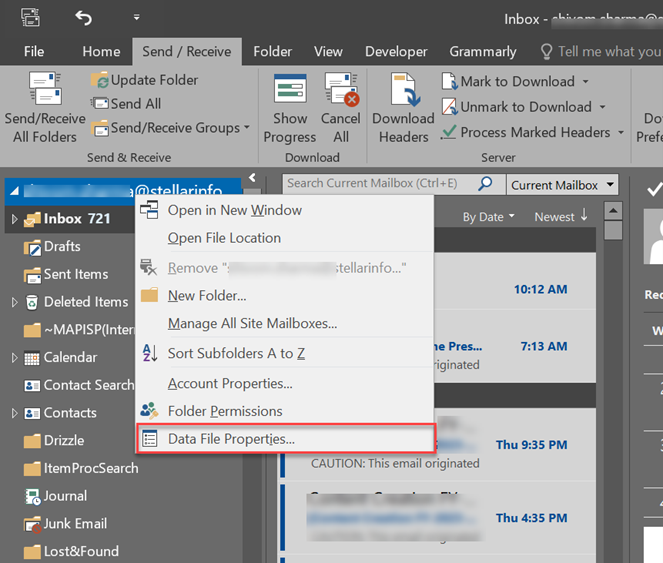Open the 10:12 AM message

tap(514, 281)
